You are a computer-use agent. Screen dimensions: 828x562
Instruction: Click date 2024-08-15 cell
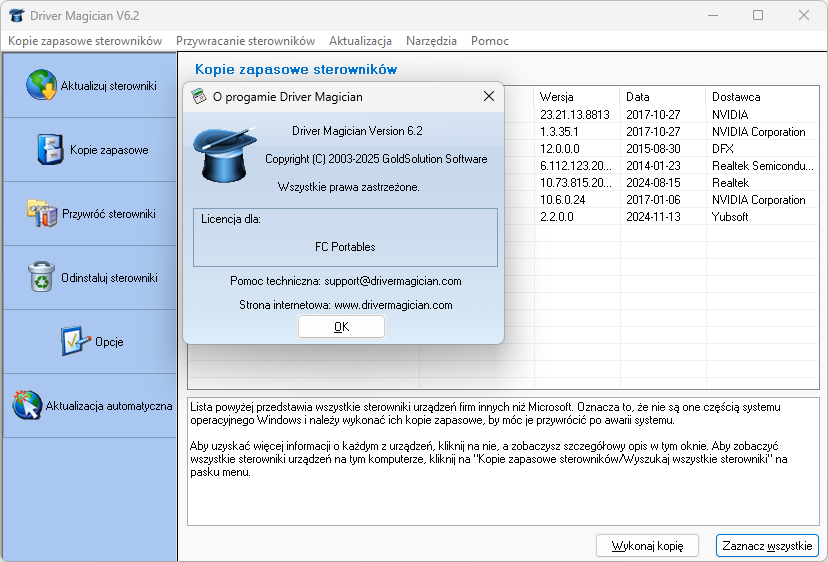pos(653,183)
